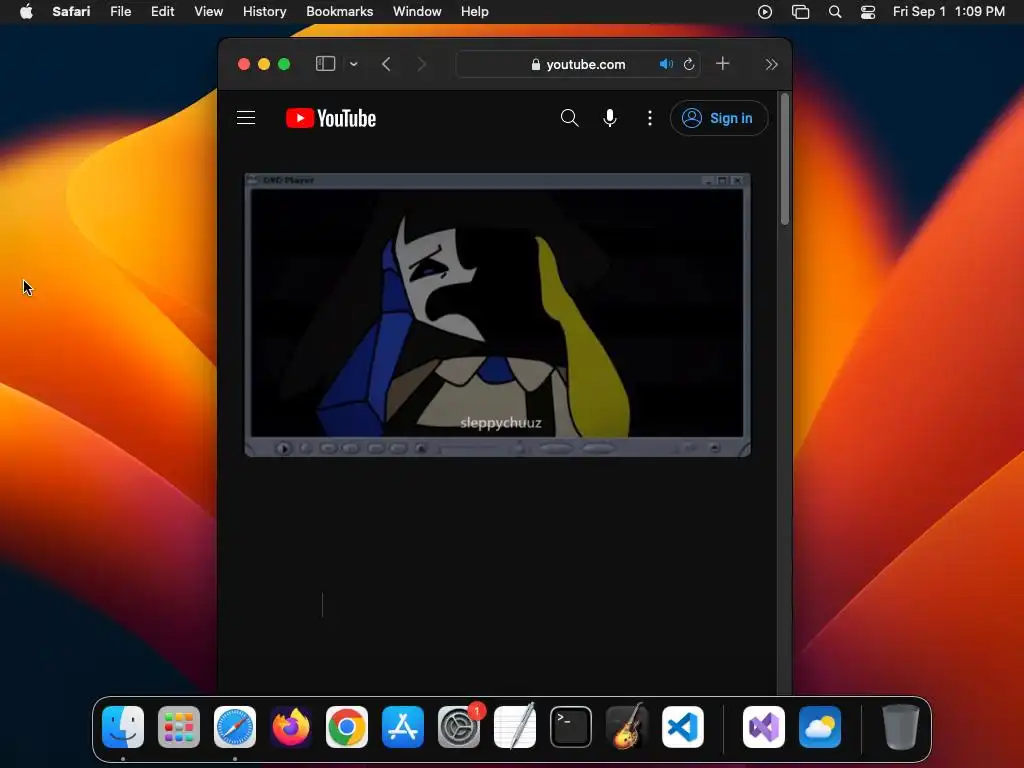Viewport: 1024px width, 768px height.
Task: Open the Weather app from the Dock
Action: tap(820, 727)
